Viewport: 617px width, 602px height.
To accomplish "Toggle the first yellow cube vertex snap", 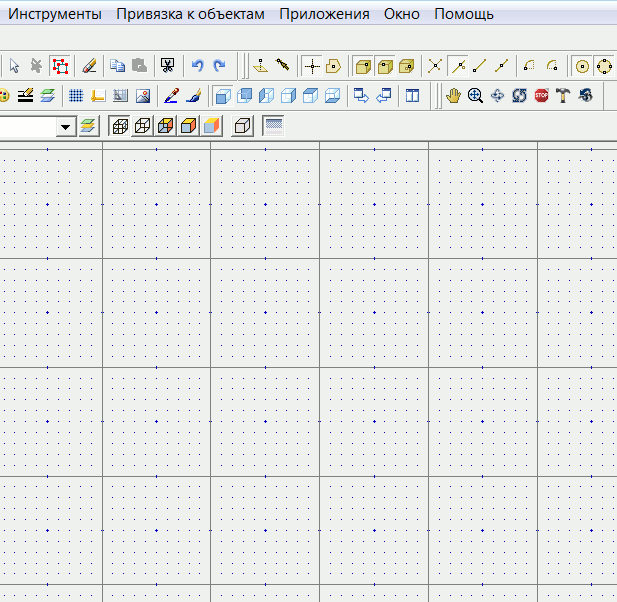I will click(x=363, y=66).
